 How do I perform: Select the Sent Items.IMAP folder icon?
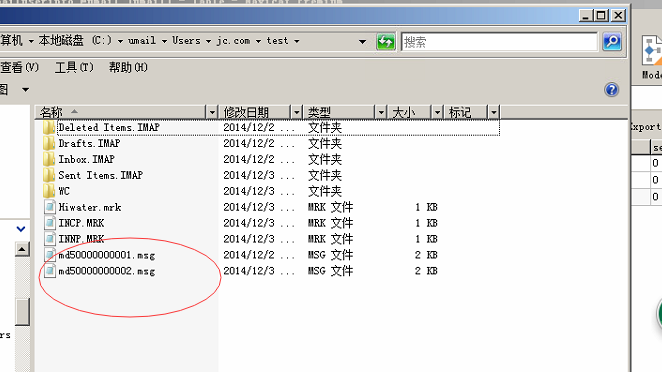(x=49, y=175)
